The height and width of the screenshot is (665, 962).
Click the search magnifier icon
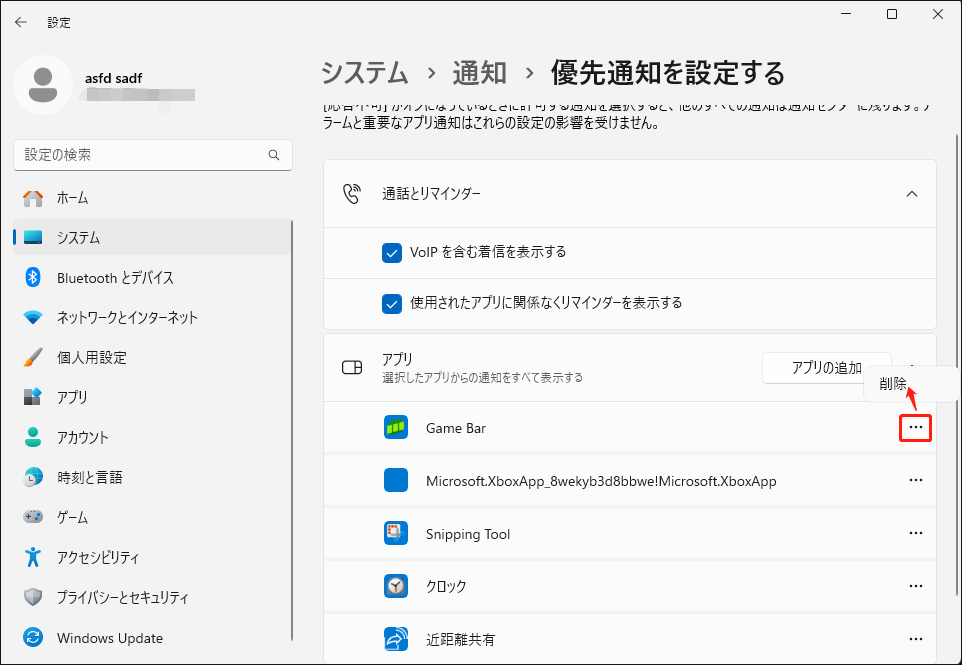273,155
